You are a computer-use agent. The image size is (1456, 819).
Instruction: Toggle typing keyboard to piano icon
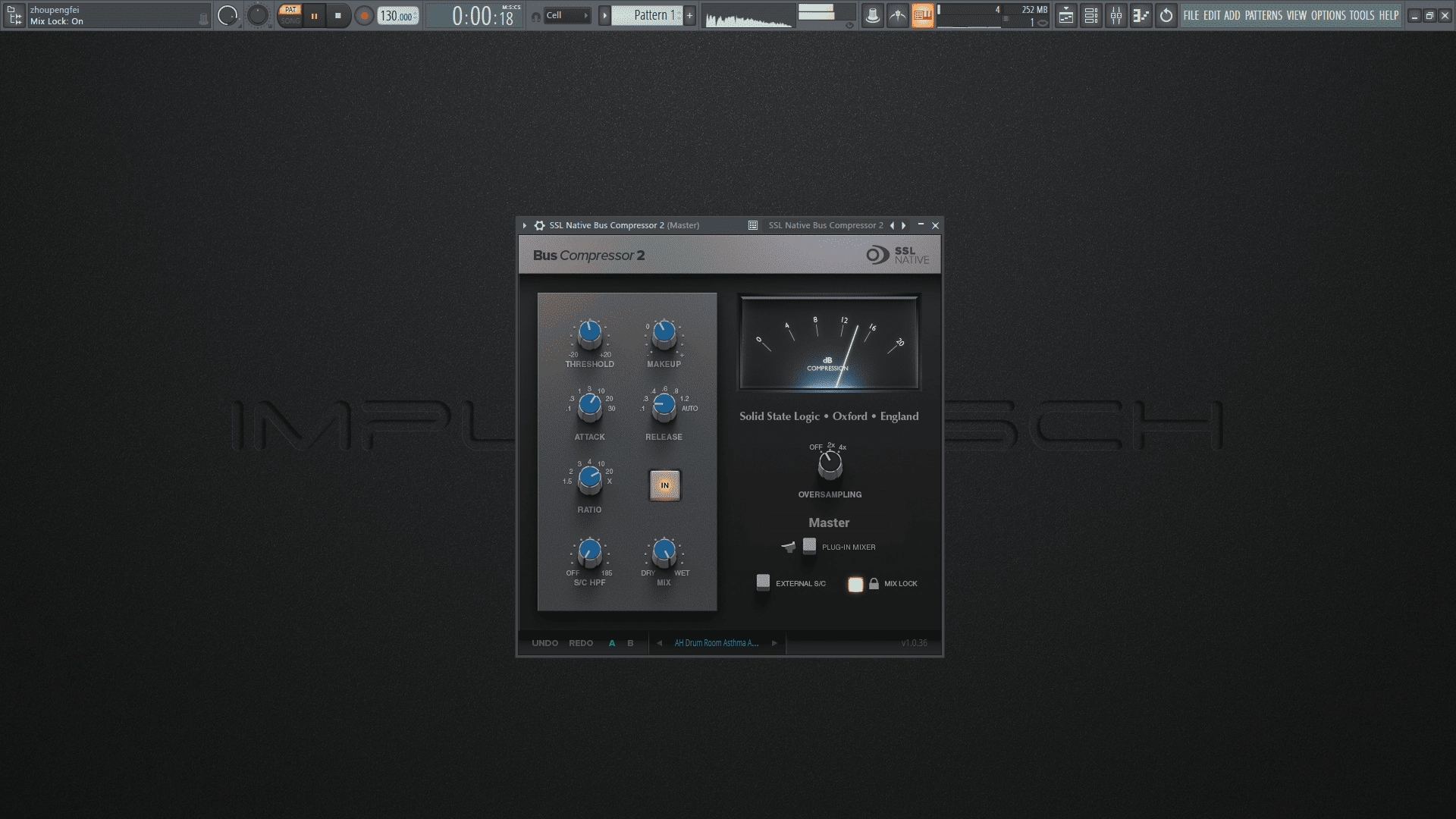coord(923,15)
